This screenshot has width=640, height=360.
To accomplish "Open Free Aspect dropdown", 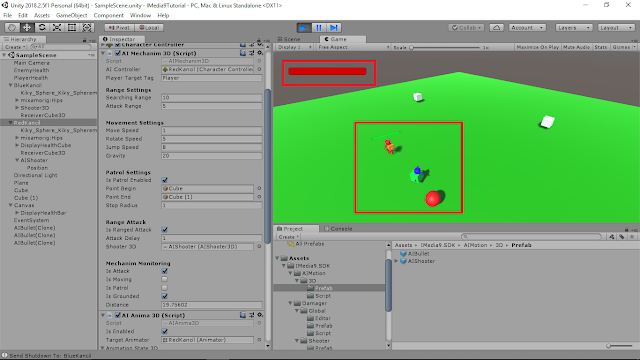I will [353, 47].
